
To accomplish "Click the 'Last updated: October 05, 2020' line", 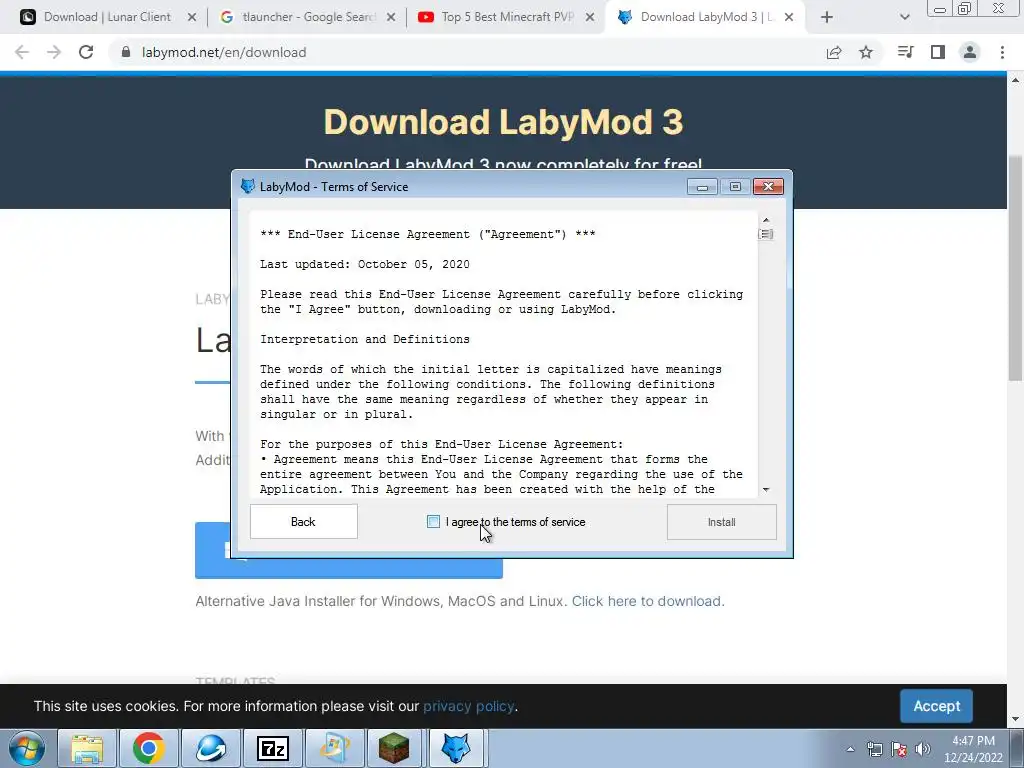I will (364, 264).
